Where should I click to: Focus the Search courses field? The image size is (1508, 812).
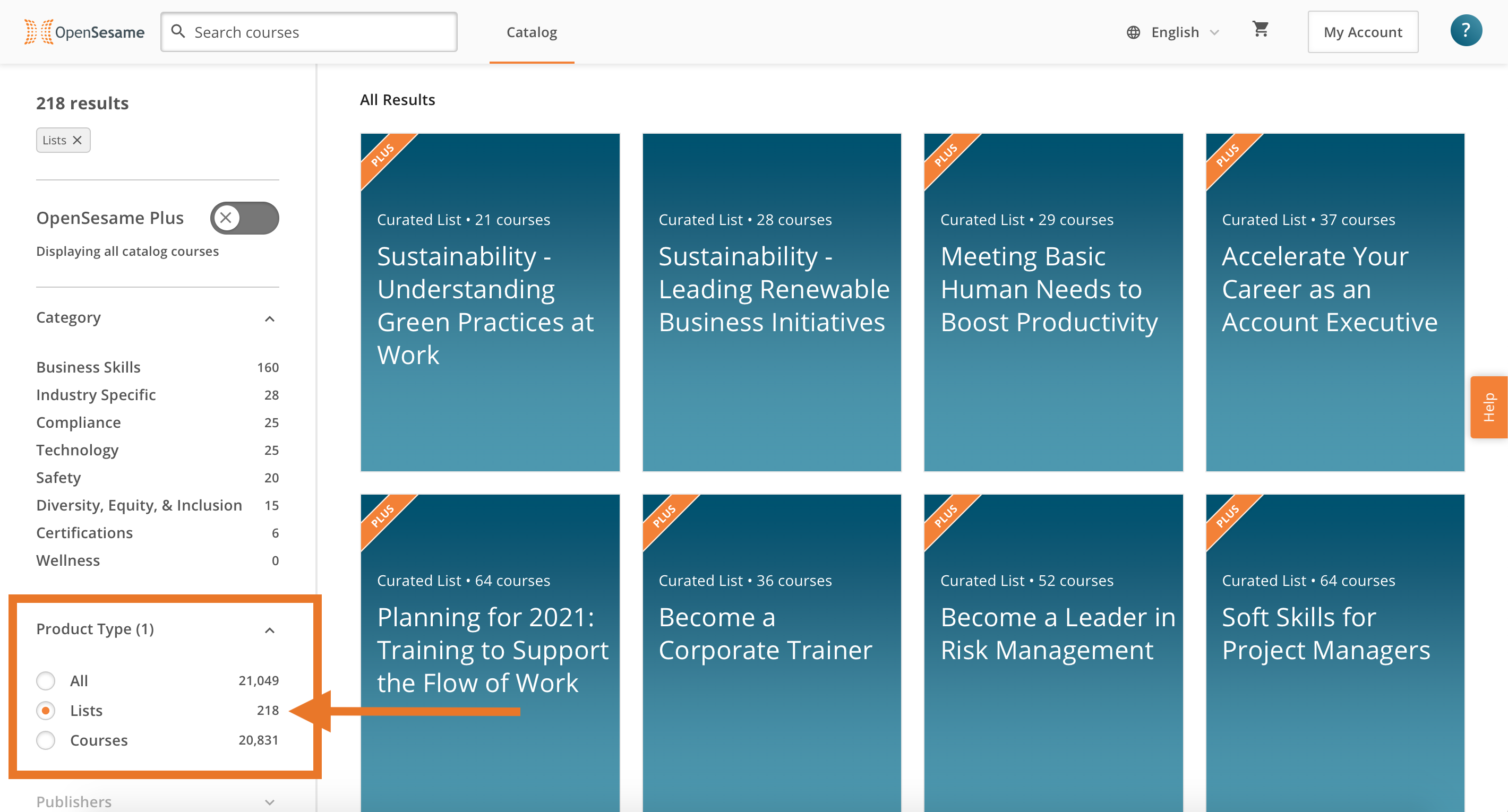[x=309, y=32]
